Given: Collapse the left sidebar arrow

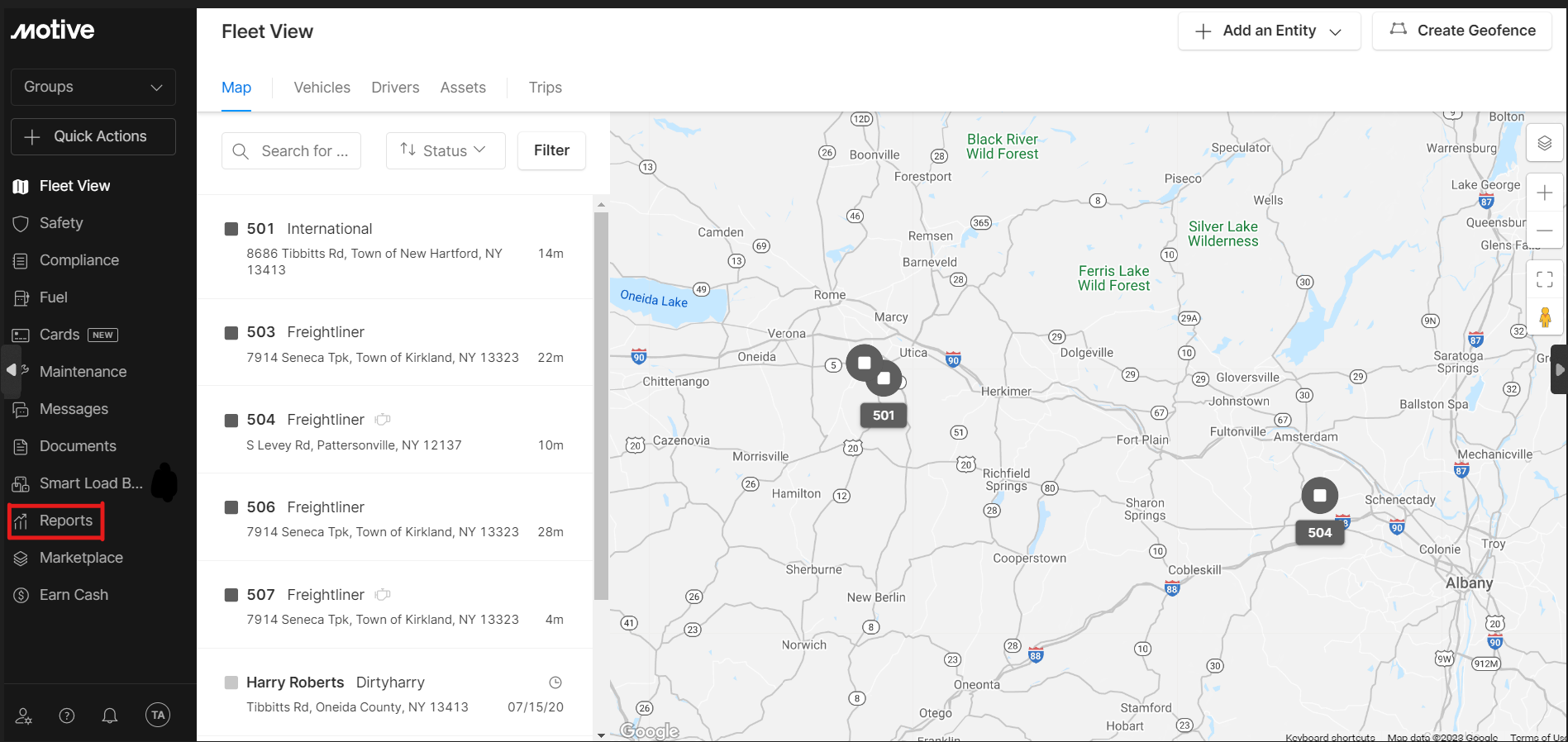Looking at the screenshot, I should click(11, 370).
